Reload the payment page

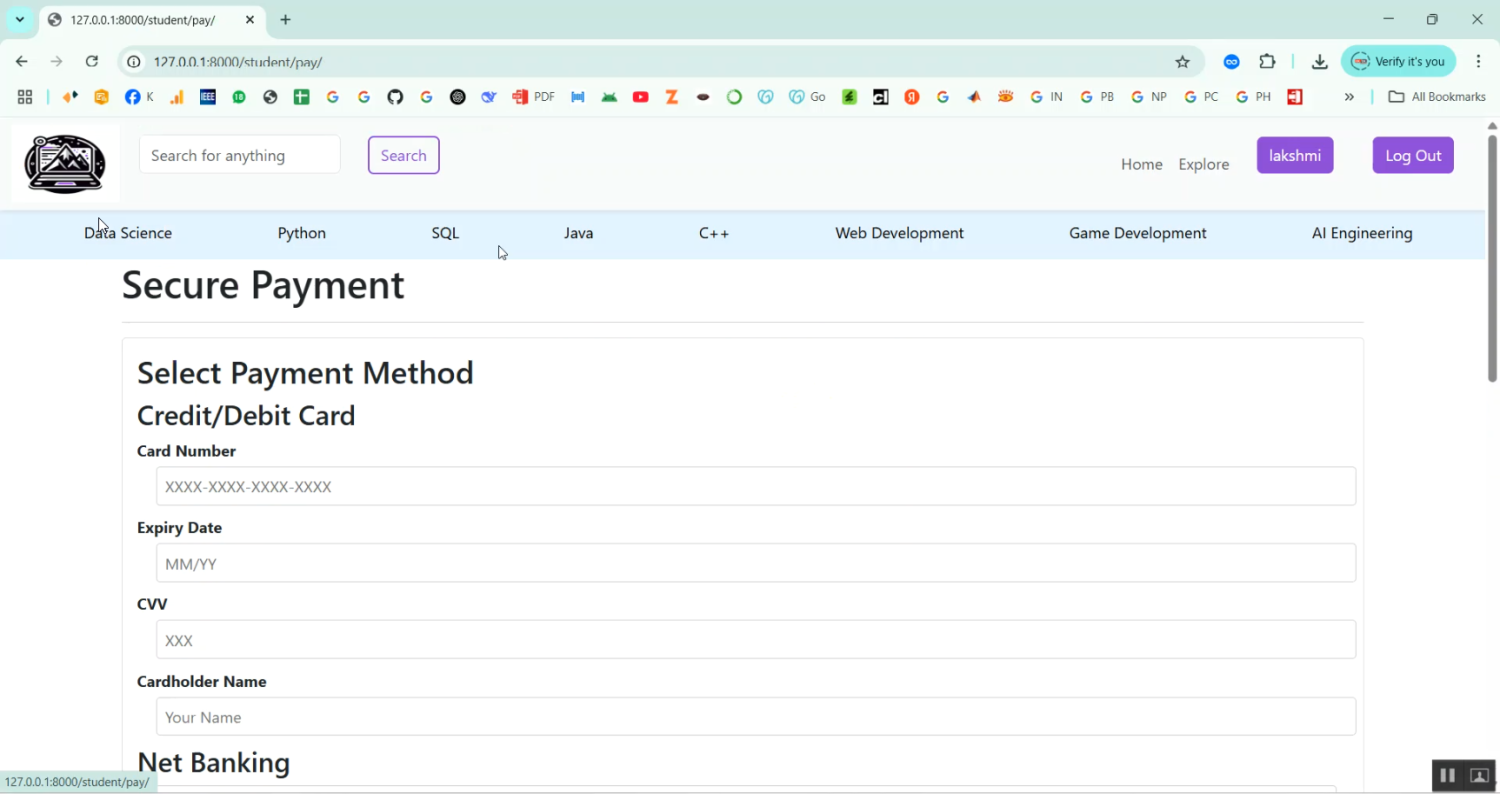click(91, 62)
